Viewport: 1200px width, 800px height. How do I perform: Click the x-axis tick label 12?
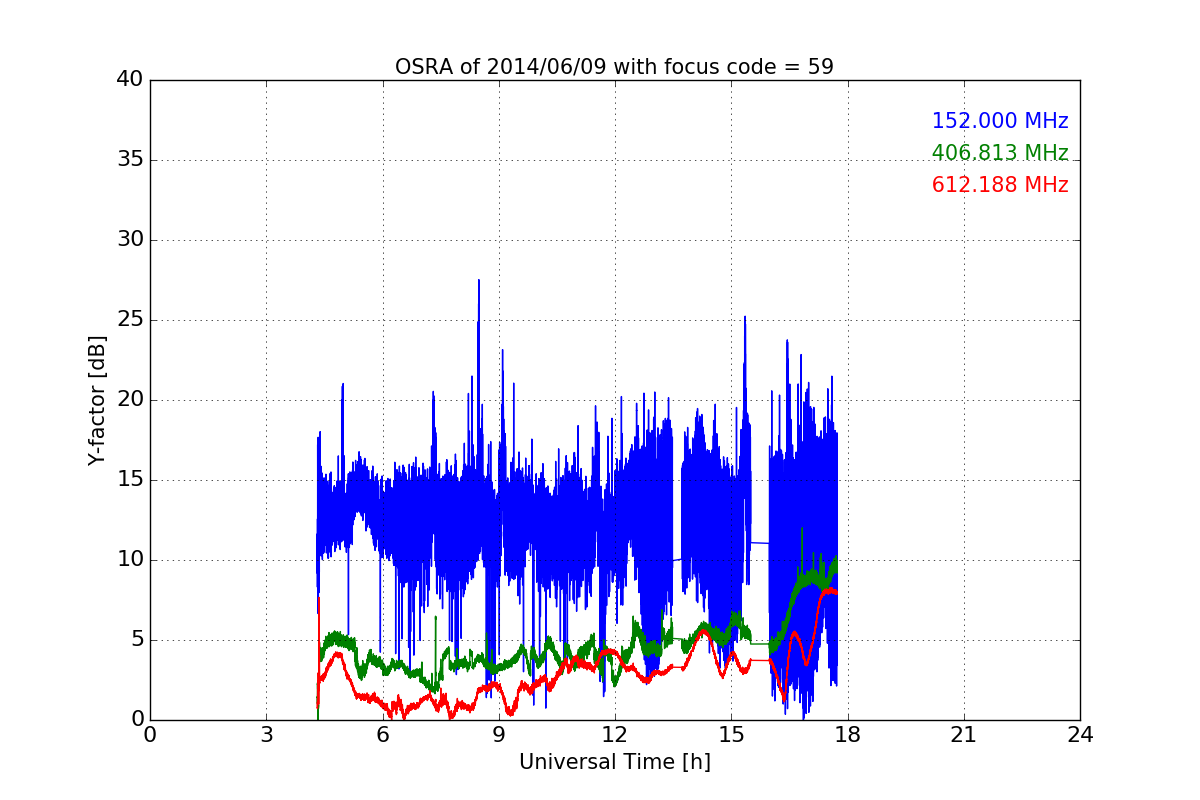[615, 735]
